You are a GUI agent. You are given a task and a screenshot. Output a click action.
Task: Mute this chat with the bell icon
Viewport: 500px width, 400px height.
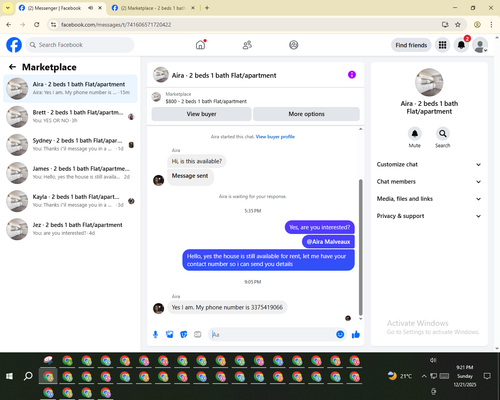coord(415,134)
